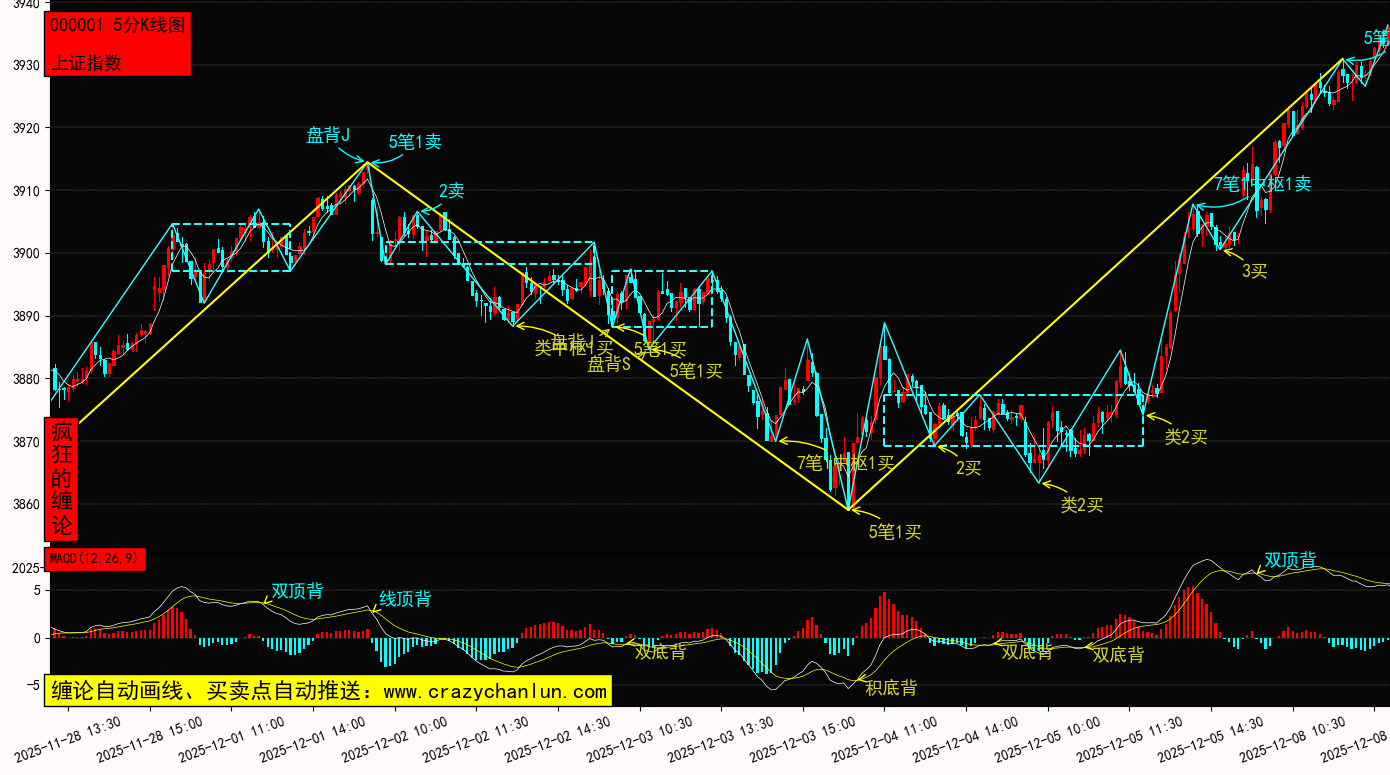
Task: Click the vertical "疯狂的缠论" watermark box
Action: 62,479
